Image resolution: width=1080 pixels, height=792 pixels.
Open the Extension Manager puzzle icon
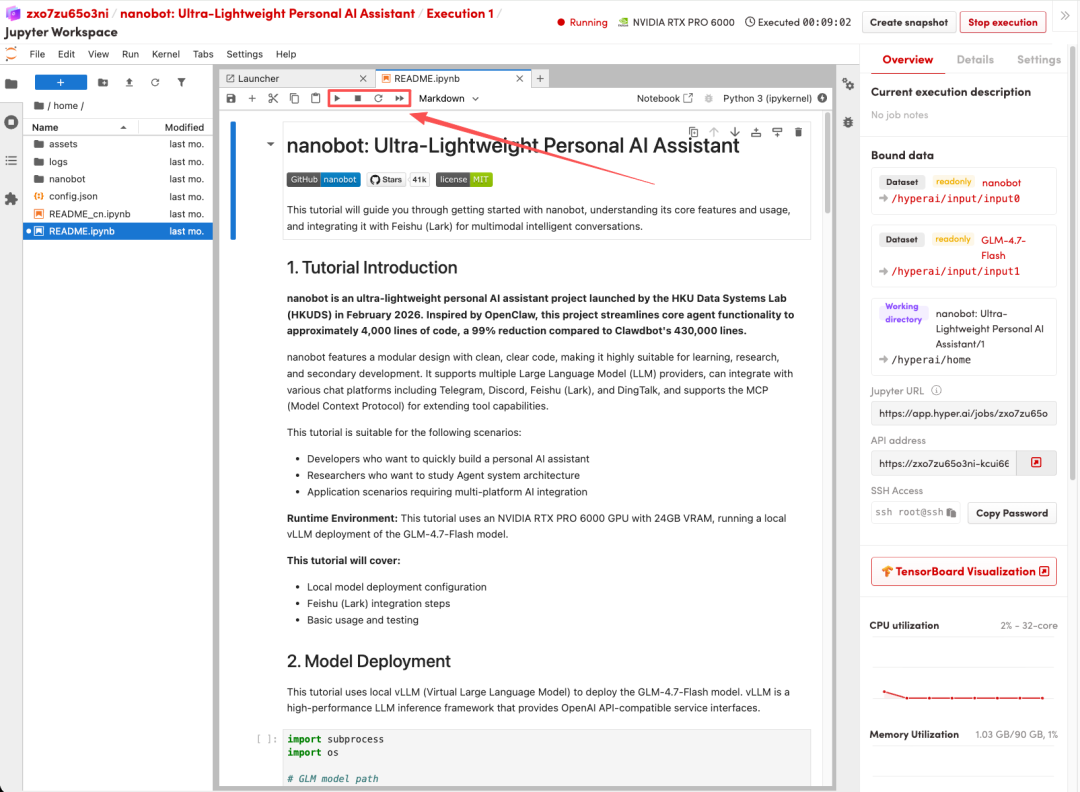pyautogui.click(x=11, y=199)
